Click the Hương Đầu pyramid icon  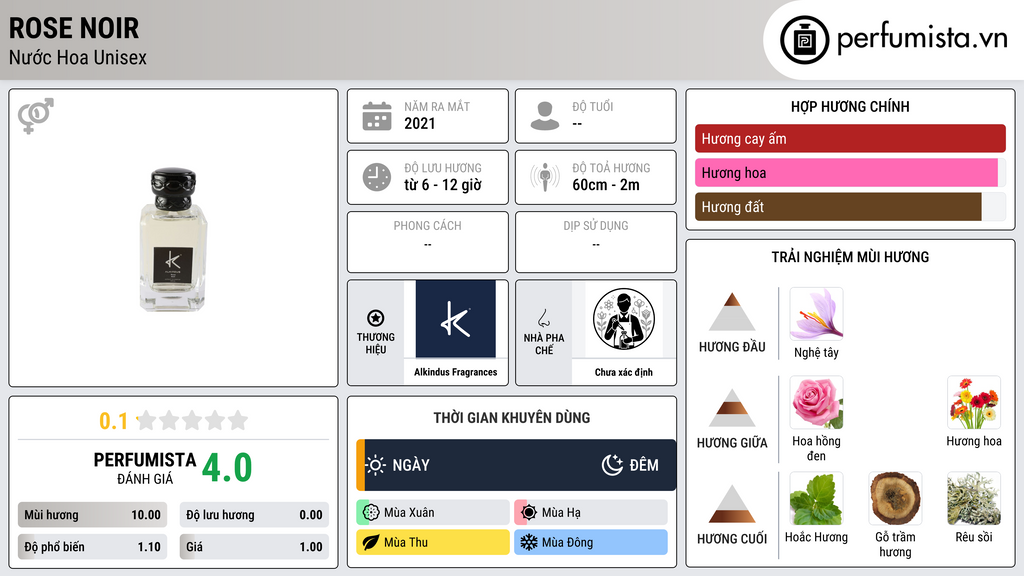coord(732,312)
